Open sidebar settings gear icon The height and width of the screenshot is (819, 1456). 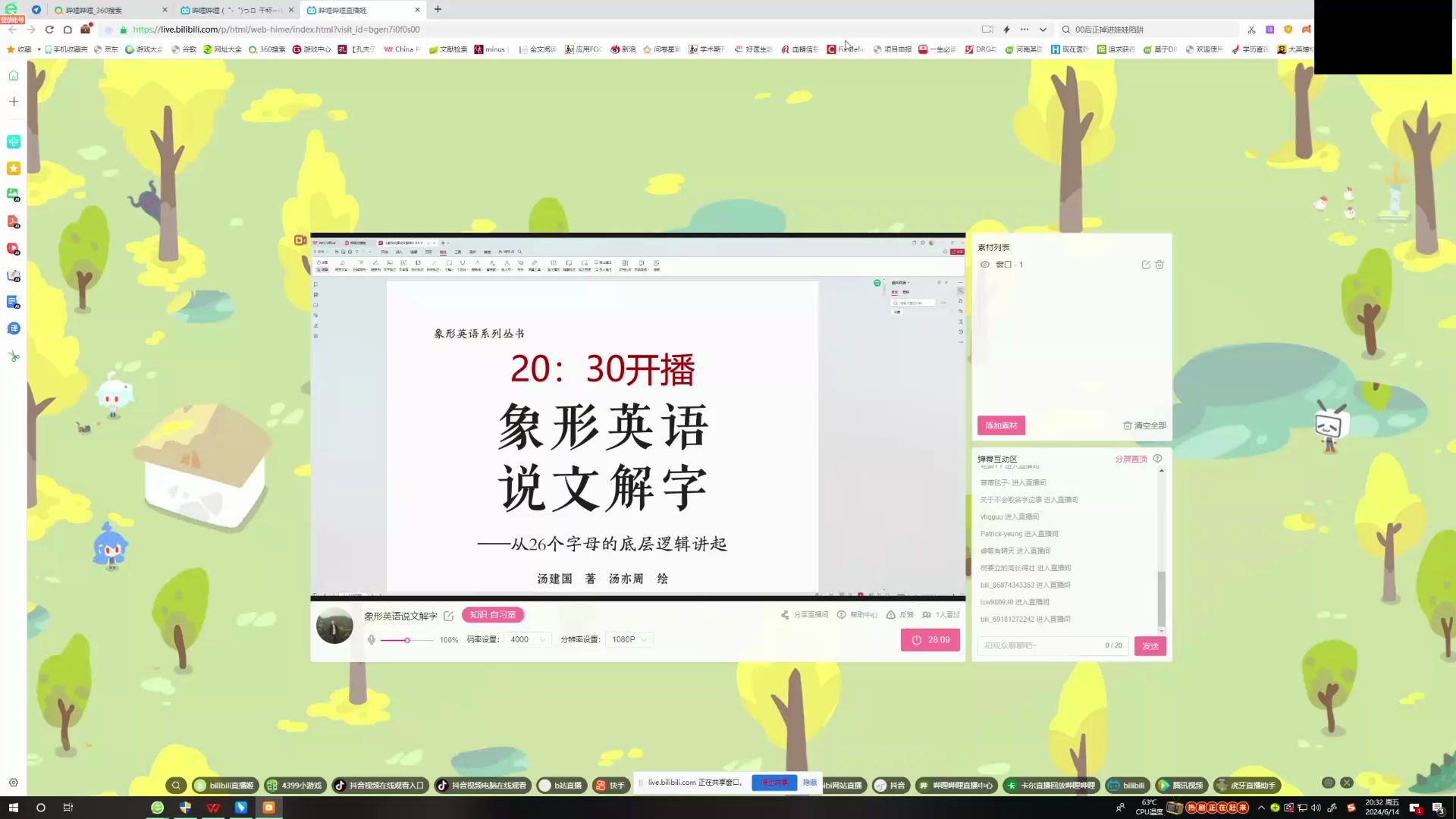pos(14,783)
